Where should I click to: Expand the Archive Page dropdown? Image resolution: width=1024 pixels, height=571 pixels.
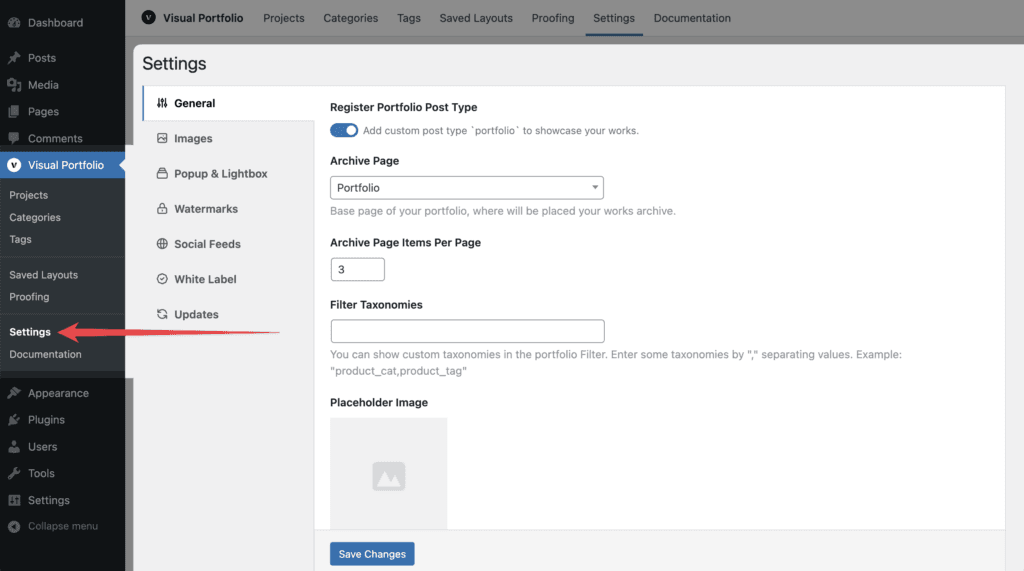coord(467,188)
